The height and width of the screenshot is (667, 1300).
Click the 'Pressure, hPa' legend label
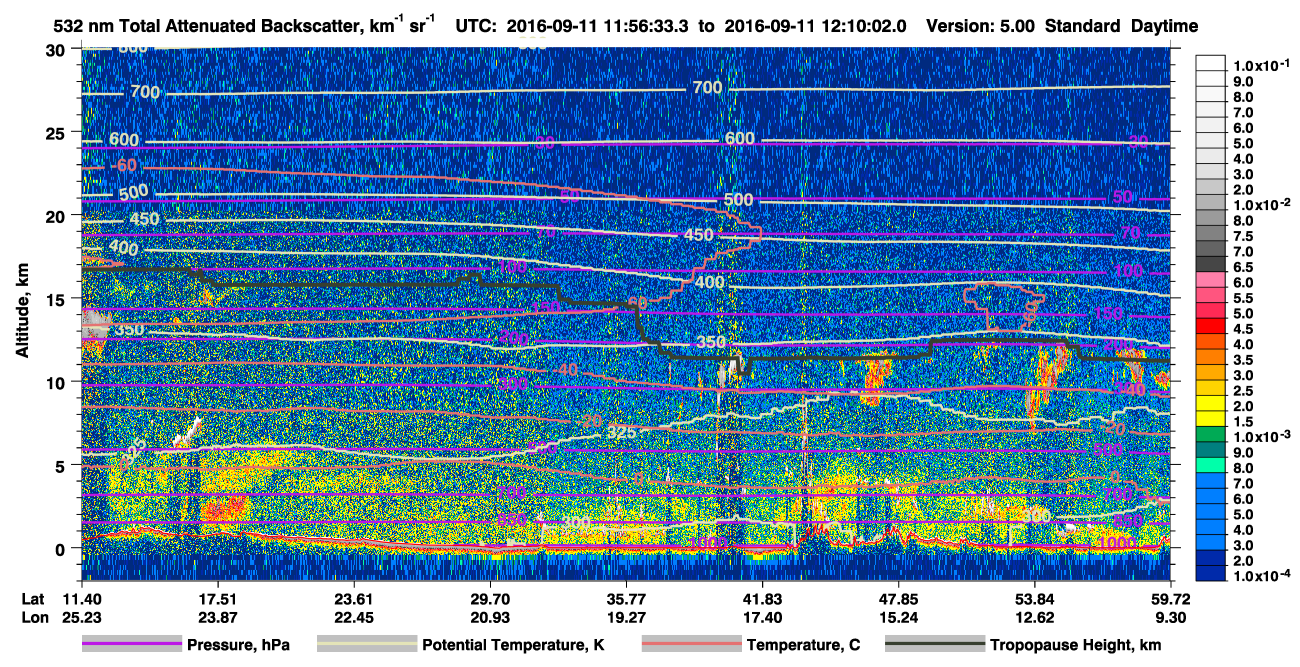pos(238,645)
